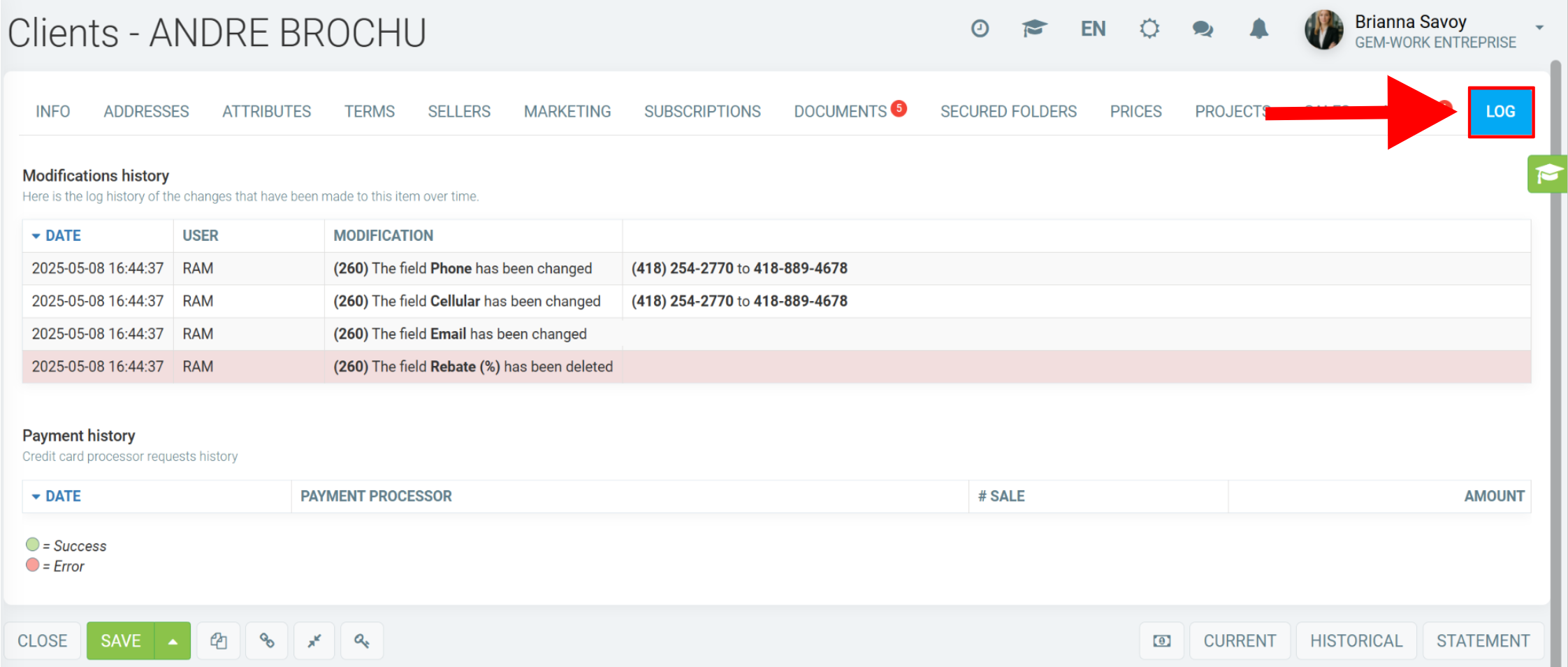The width and height of the screenshot is (1568, 667).
Task: Expand the Save button dropdown arrow
Action: point(173,640)
